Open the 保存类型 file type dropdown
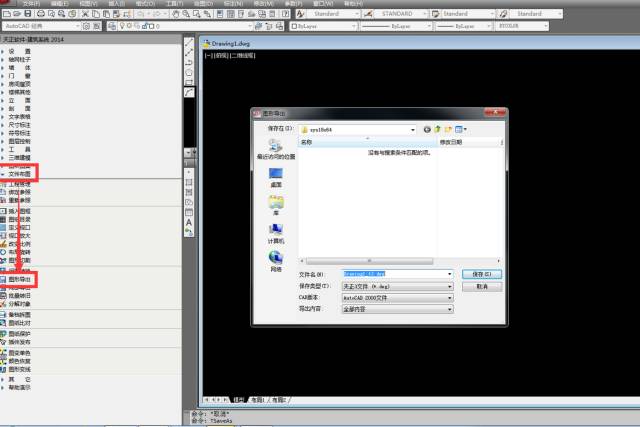Image resolution: width=640 pixels, height=427 pixels. coord(450,285)
